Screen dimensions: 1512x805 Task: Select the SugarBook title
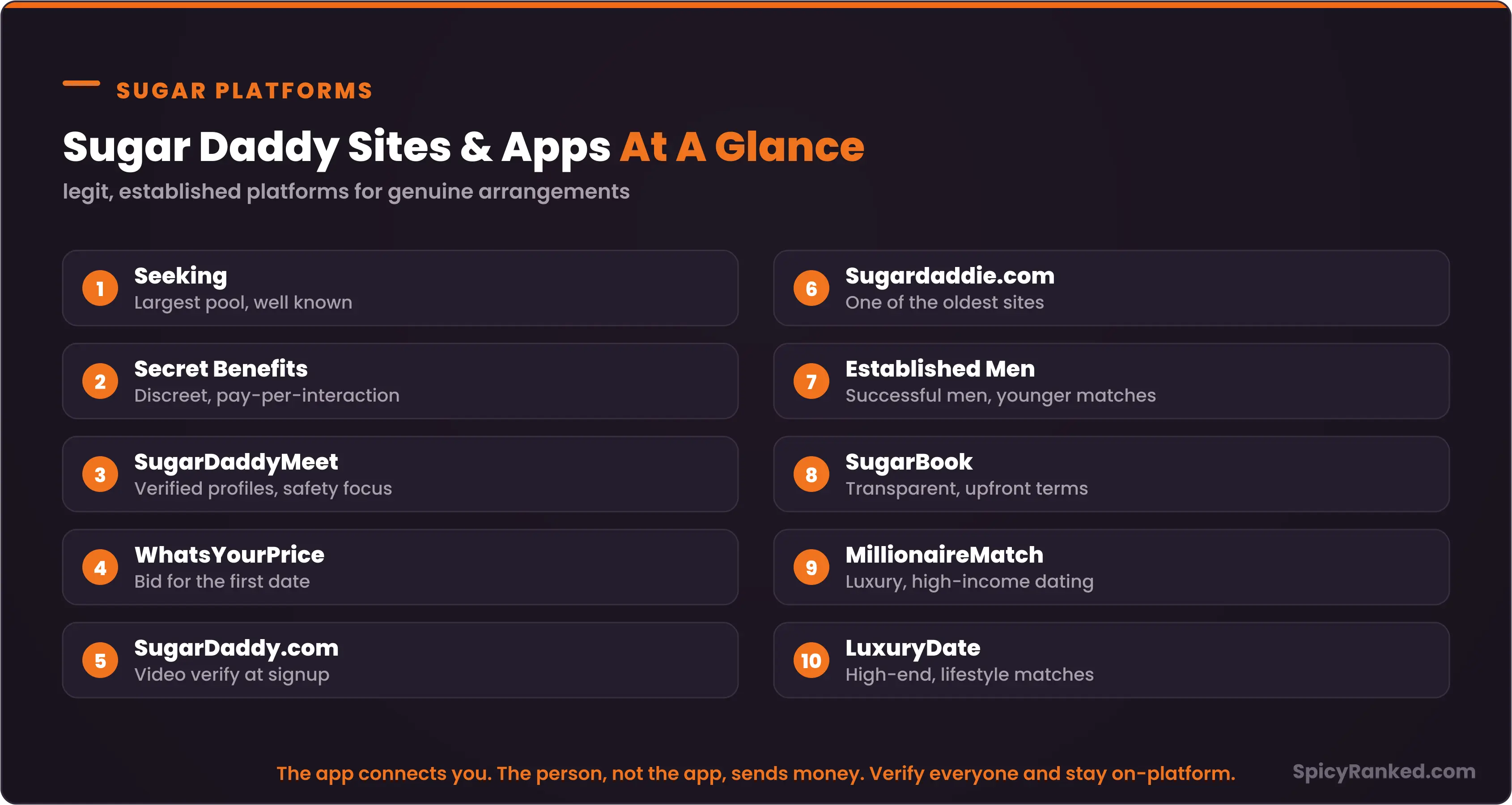tap(909, 463)
